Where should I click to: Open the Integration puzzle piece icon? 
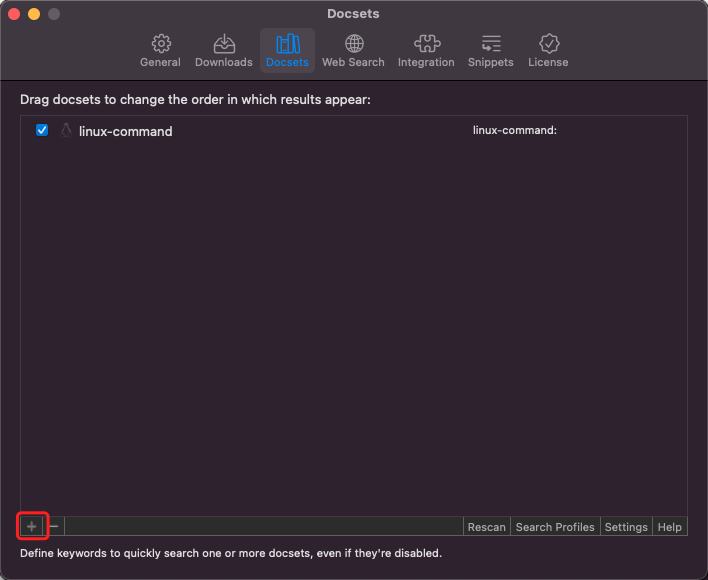coord(426,44)
